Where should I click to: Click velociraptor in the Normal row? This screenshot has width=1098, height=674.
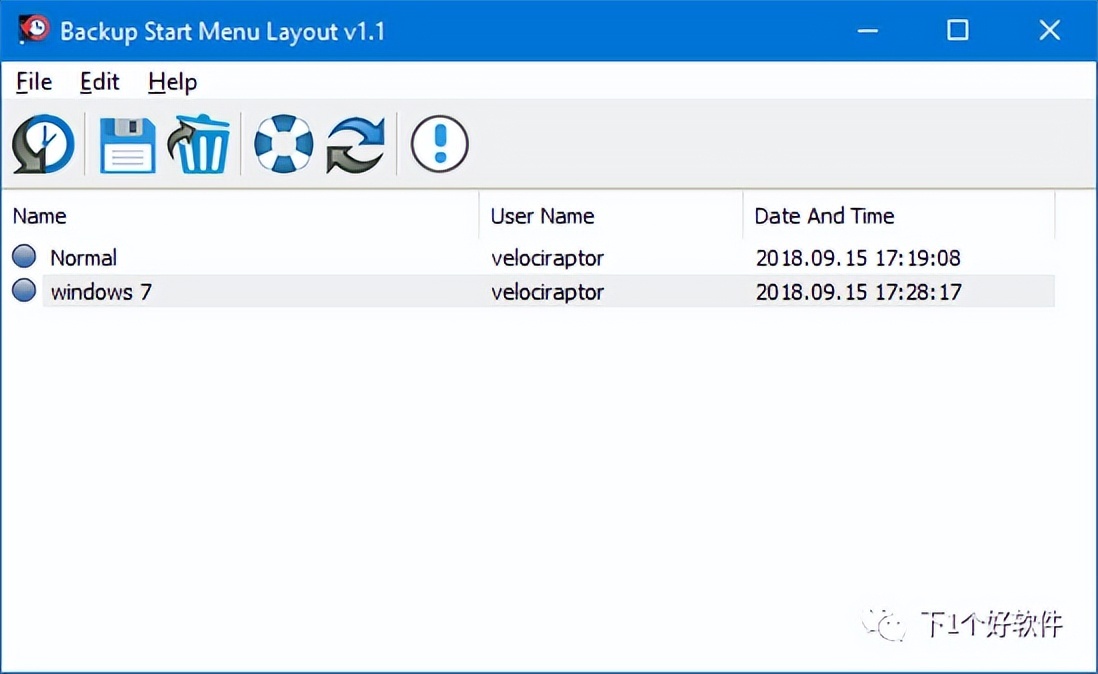point(547,258)
